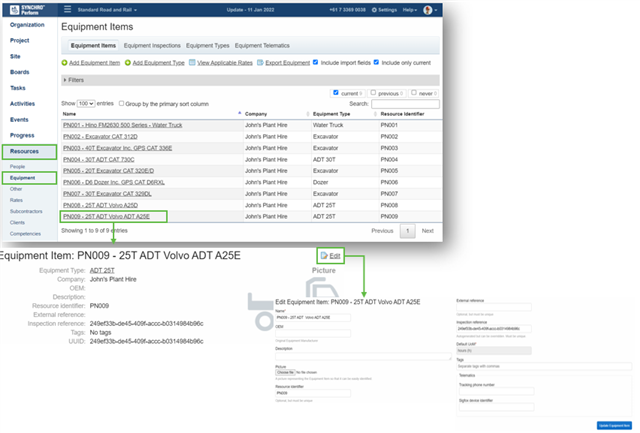
Task: Switch to the Equipment Types tab
Action: (208, 46)
